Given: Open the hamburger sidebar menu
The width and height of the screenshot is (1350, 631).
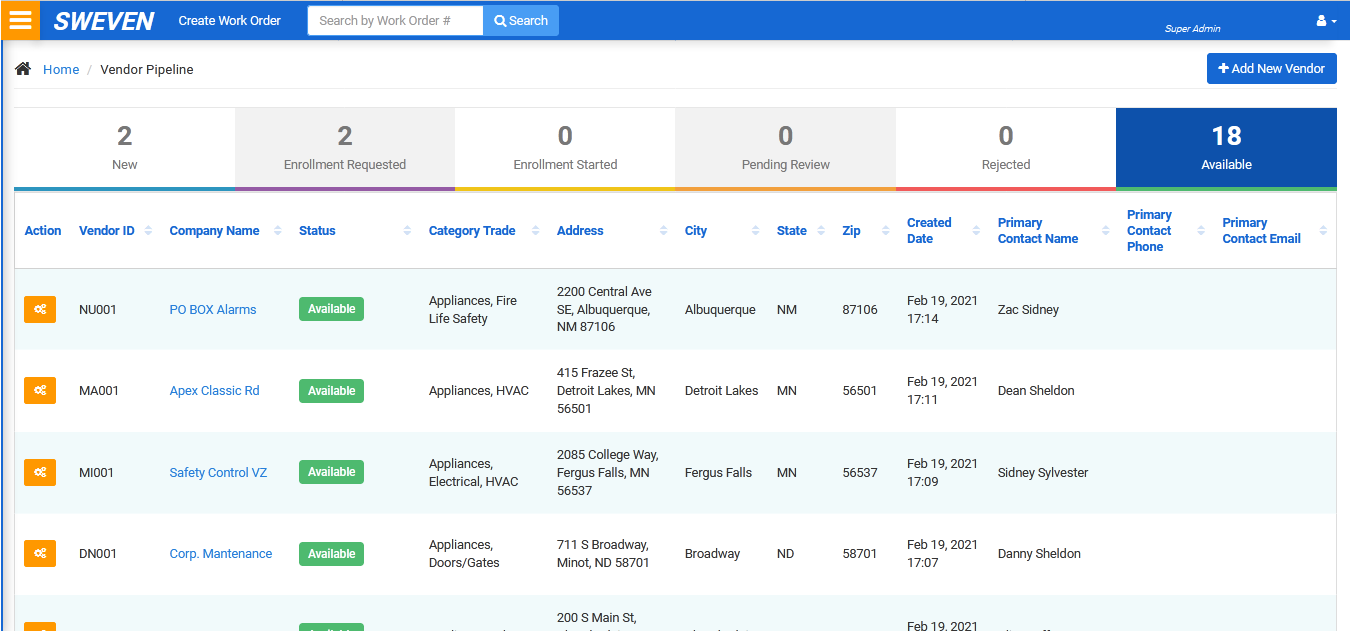Looking at the screenshot, I should (x=20, y=20).
